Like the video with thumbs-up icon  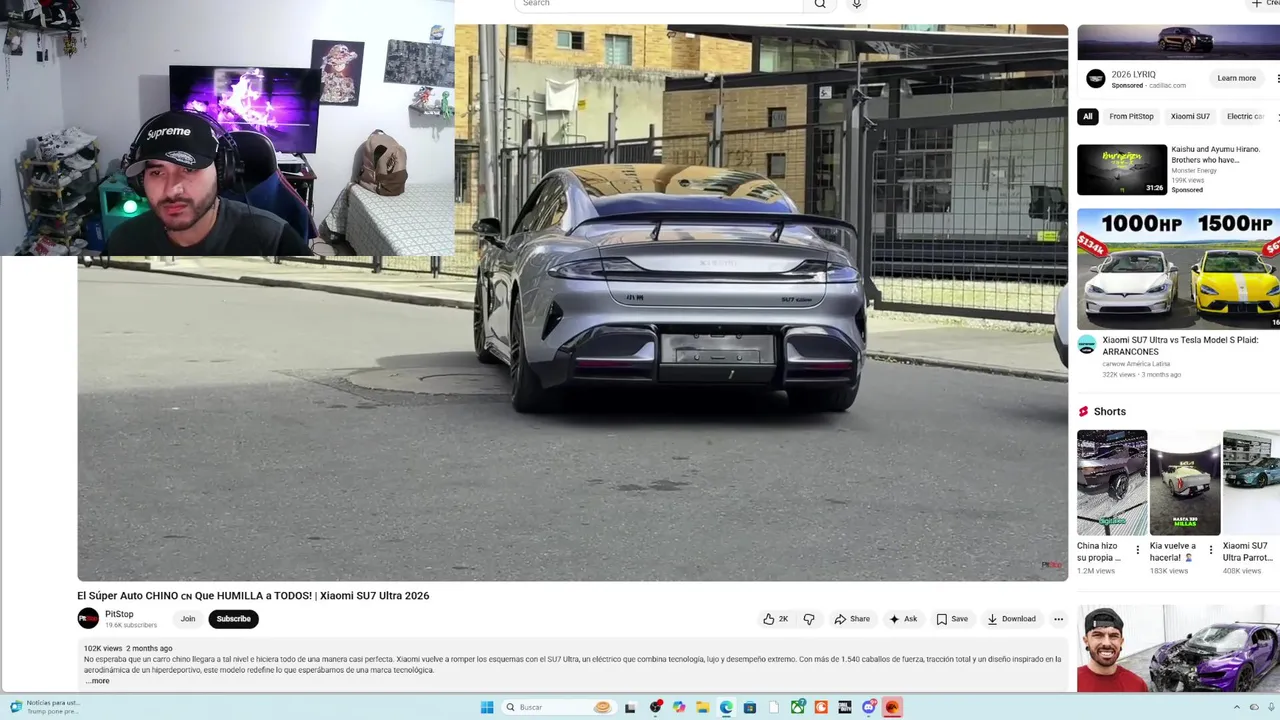[x=776, y=619]
